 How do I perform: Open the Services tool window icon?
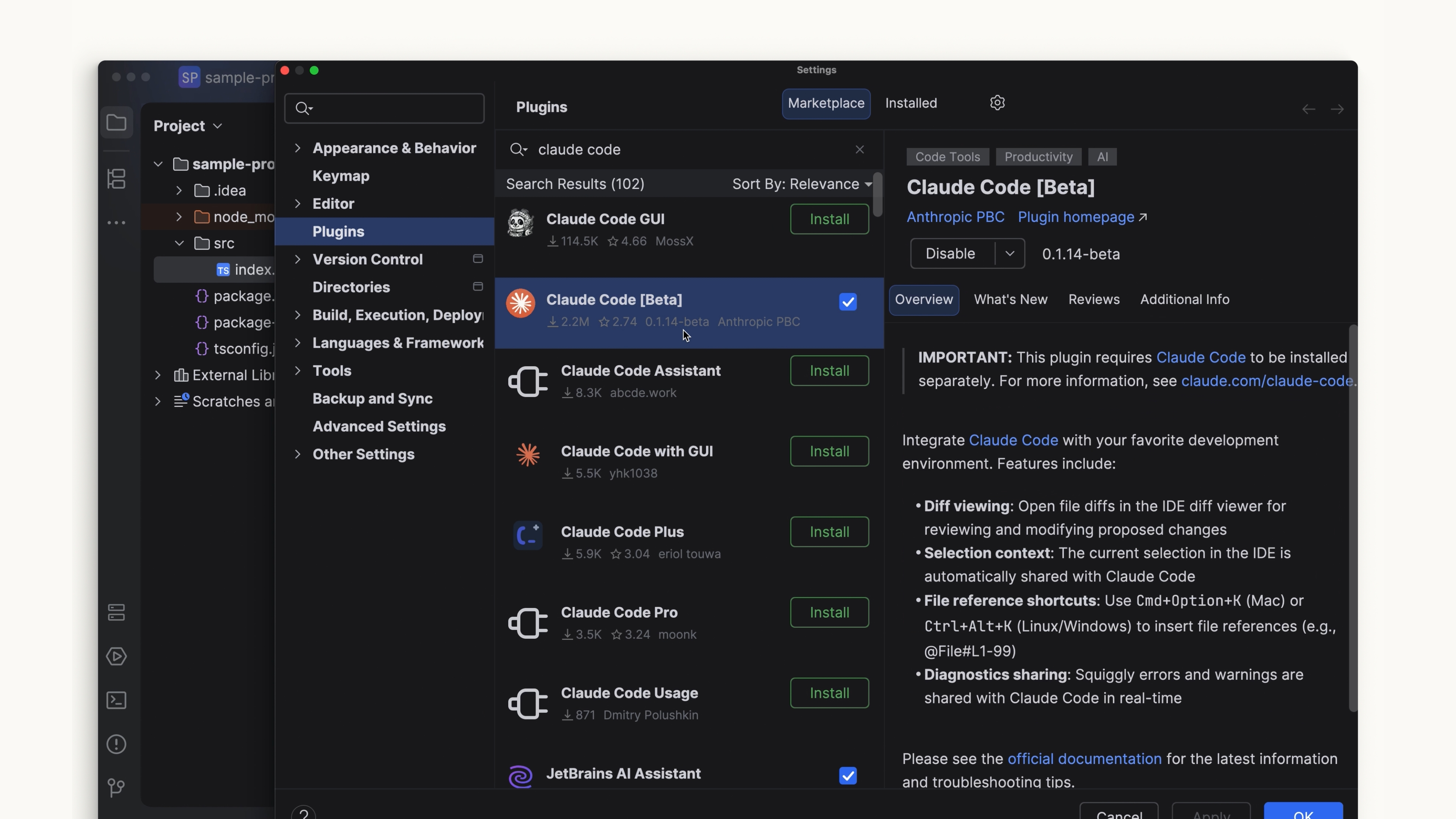tap(116, 612)
